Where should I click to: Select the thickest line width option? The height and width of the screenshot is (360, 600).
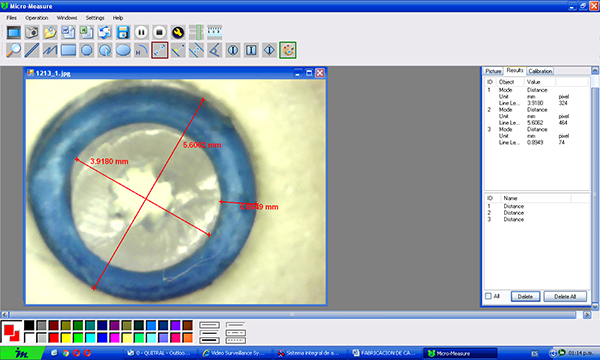[210, 340]
